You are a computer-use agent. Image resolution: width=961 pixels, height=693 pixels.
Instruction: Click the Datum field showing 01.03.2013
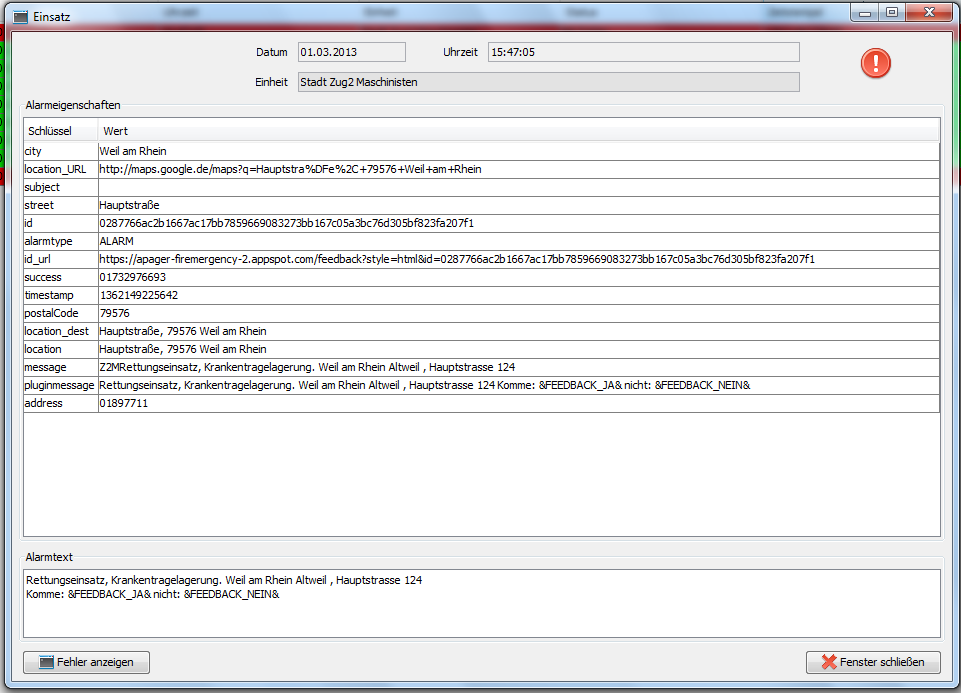pos(351,52)
